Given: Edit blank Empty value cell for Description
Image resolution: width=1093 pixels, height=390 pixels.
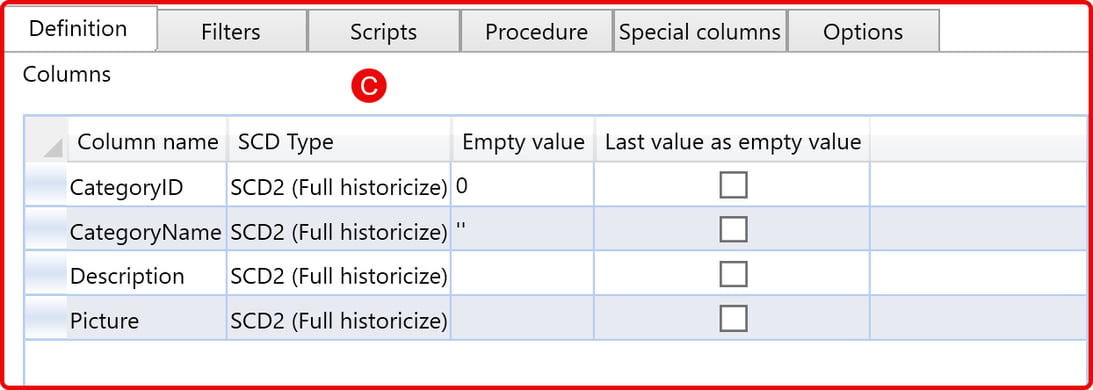Looking at the screenshot, I should pyautogui.click(x=523, y=274).
